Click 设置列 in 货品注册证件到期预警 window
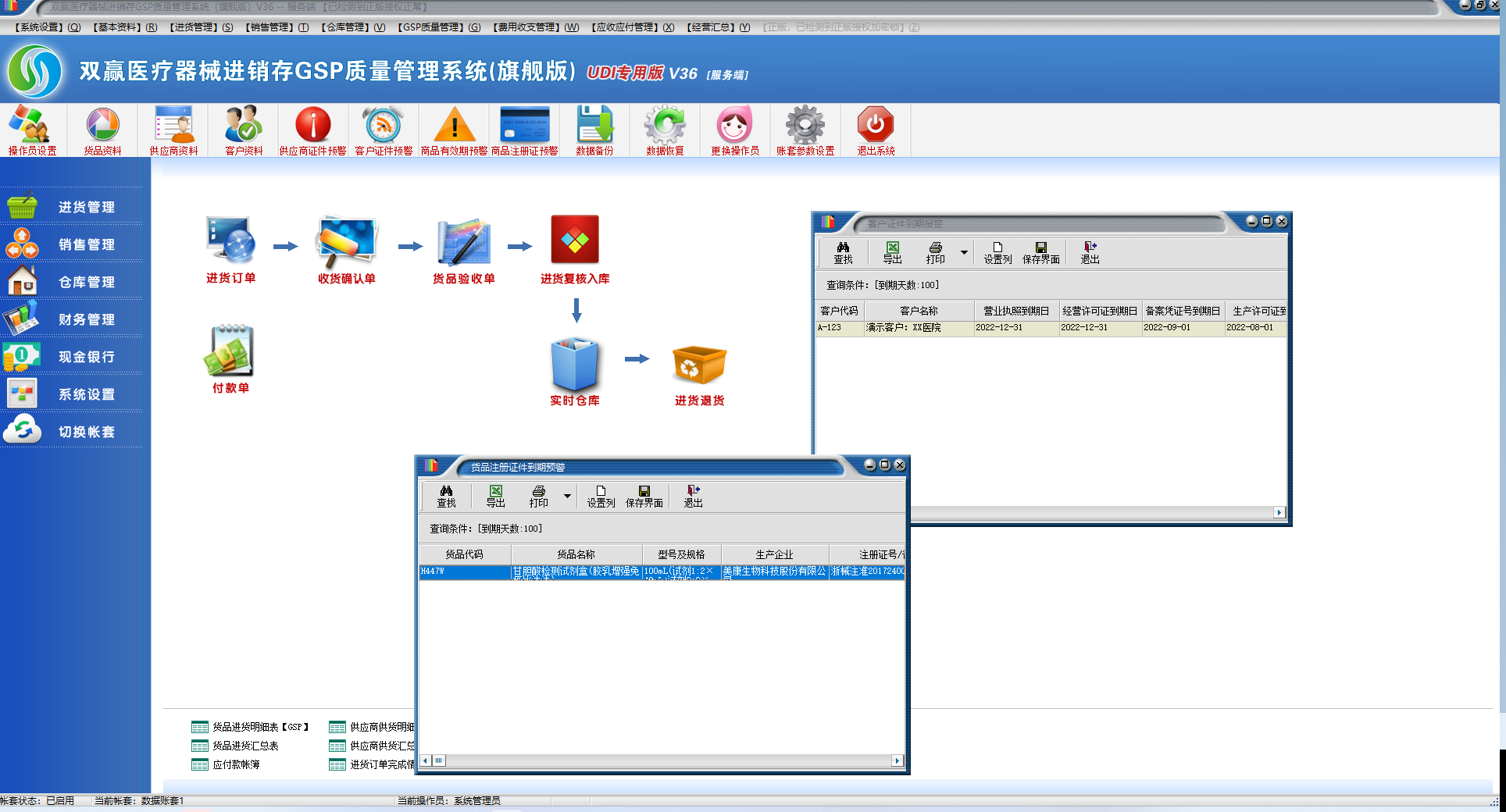Image resolution: width=1506 pixels, height=812 pixels. point(601,497)
